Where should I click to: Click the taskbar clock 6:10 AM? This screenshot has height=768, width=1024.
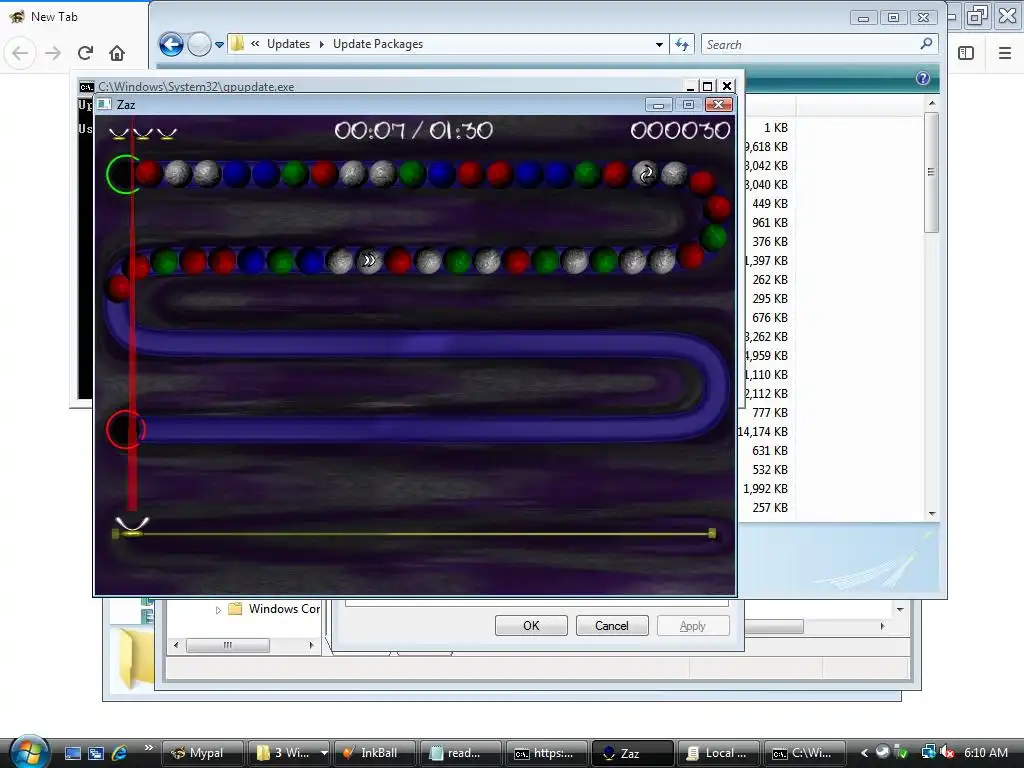(986, 752)
